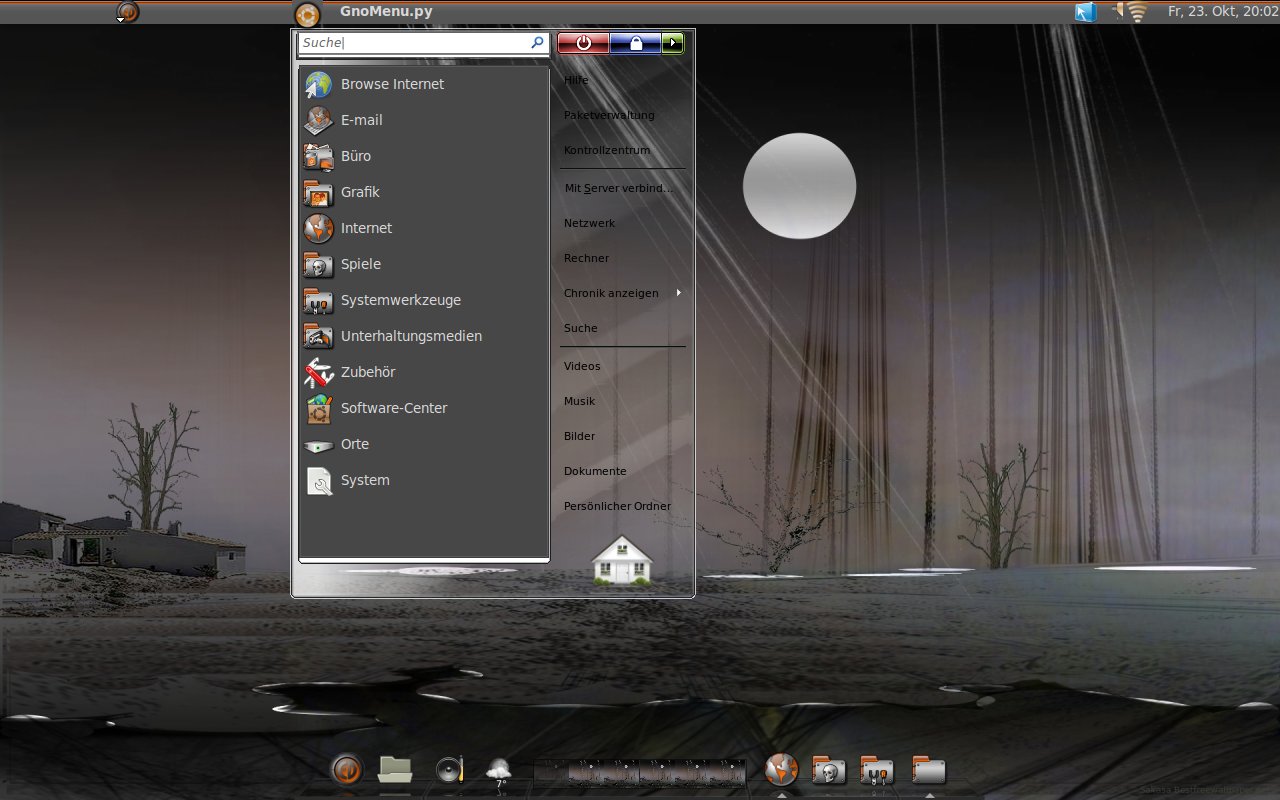Open the Spiele category
Screen dimensions: 1280x800
(x=424, y=264)
